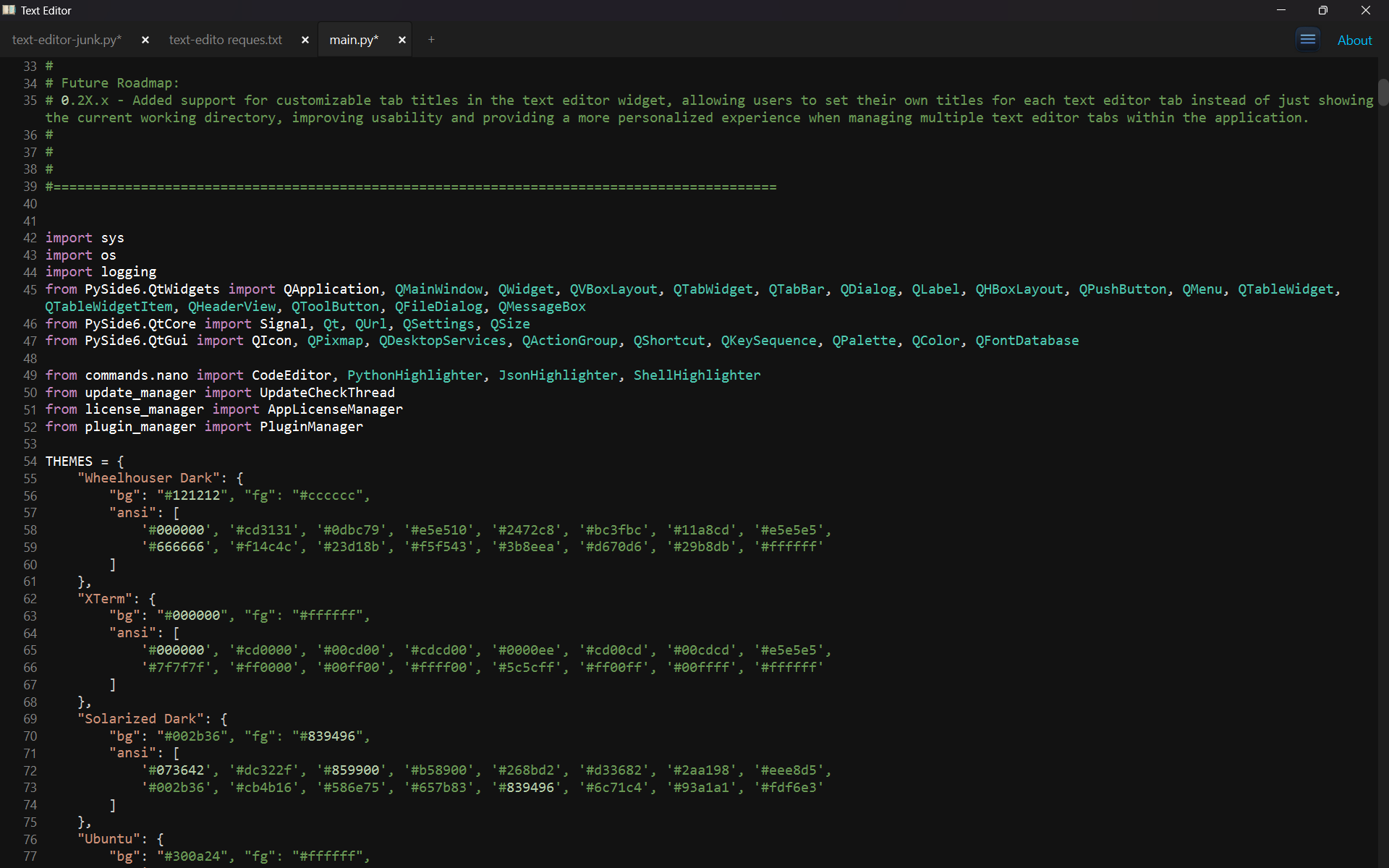Click the vertical scrollbar thumb
This screenshot has height=868, width=1389.
click(1383, 93)
